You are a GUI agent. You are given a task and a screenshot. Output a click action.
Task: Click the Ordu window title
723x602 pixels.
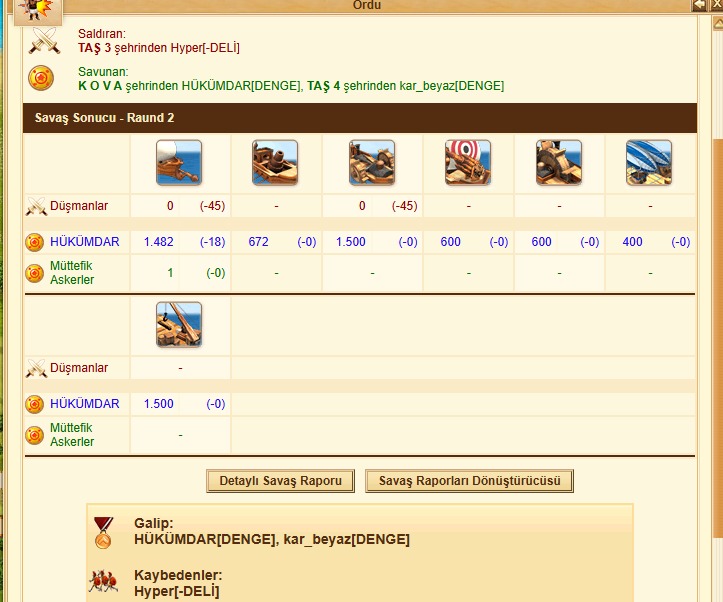point(367,5)
